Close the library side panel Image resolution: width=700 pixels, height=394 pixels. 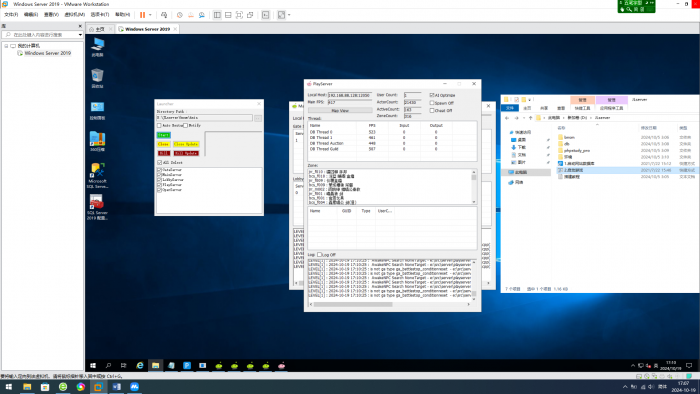click(80, 26)
